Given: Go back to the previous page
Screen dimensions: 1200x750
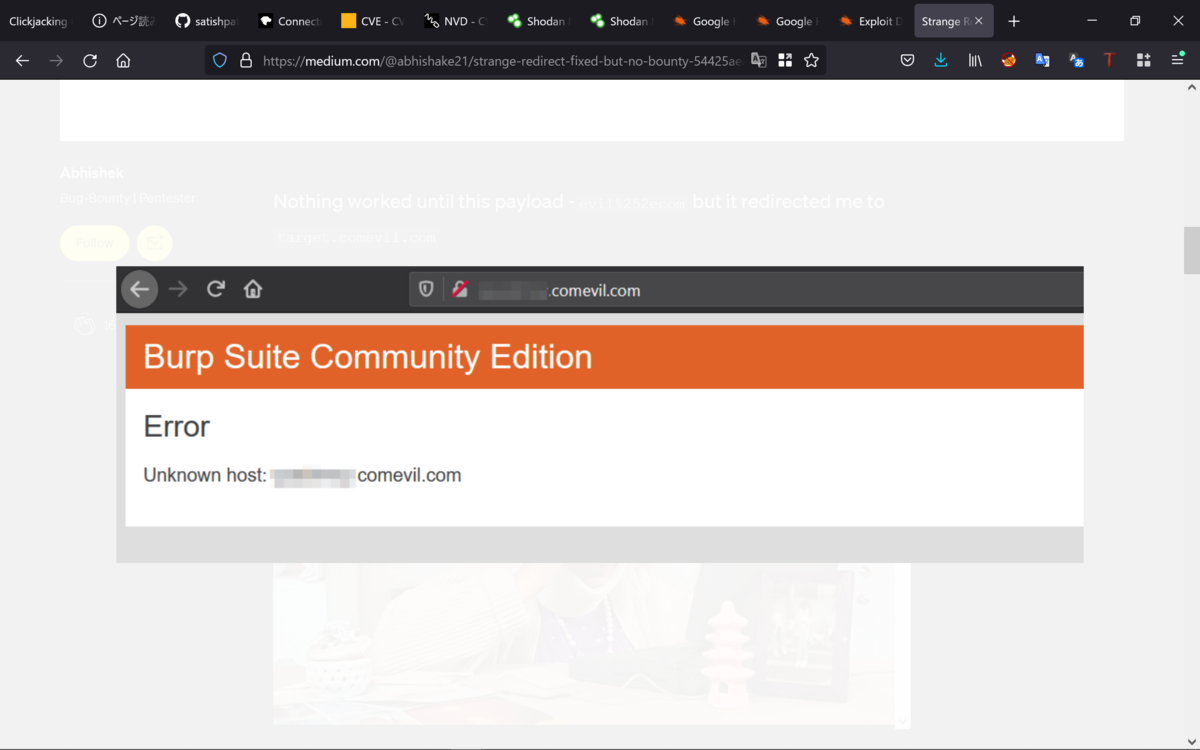Looking at the screenshot, I should (x=22, y=61).
